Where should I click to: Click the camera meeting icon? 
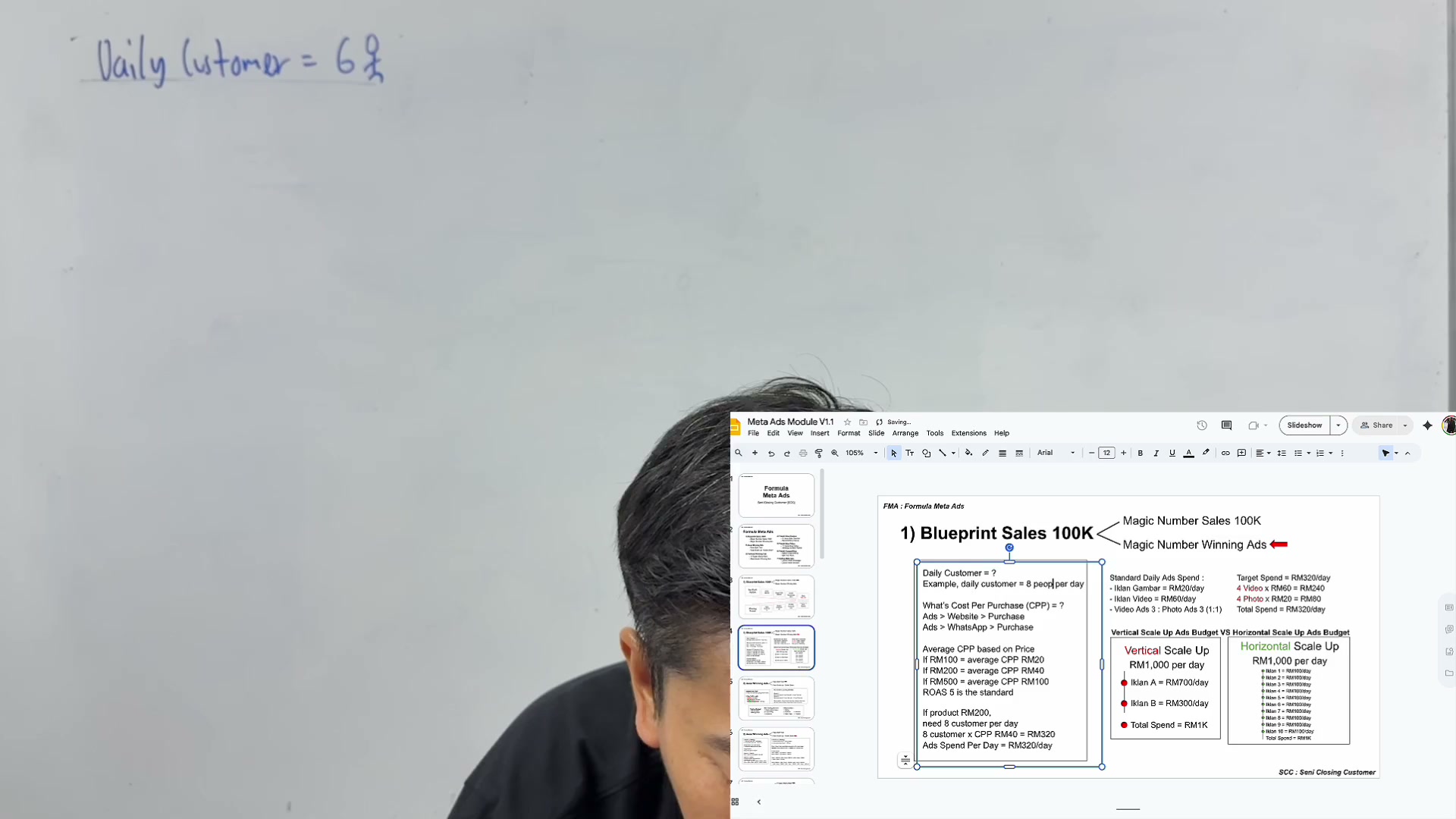pyautogui.click(x=1254, y=425)
